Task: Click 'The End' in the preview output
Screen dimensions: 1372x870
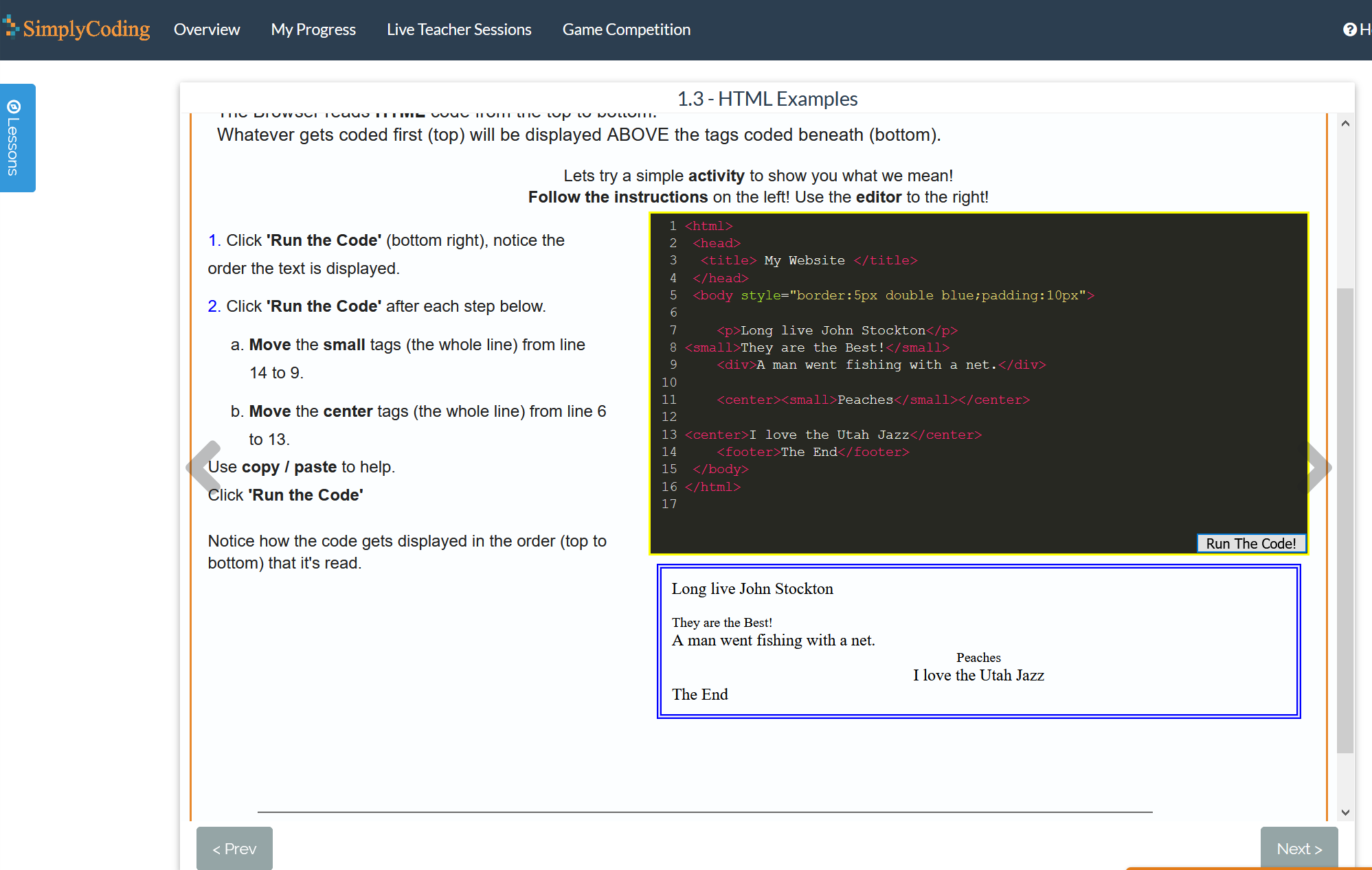Action: click(699, 694)
